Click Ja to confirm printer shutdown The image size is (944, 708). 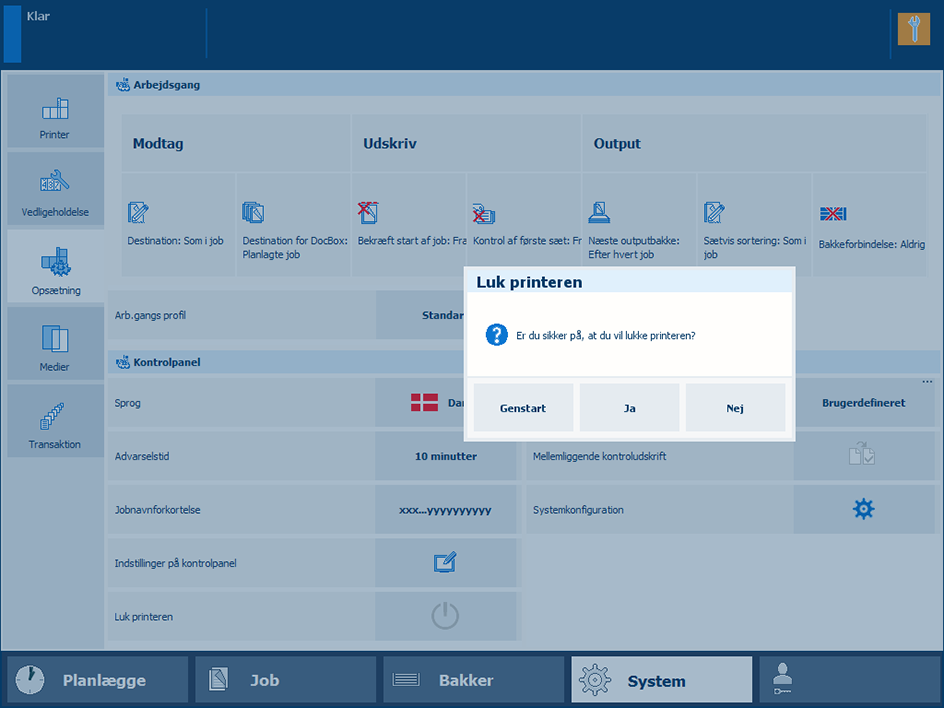tap(629, 408)
